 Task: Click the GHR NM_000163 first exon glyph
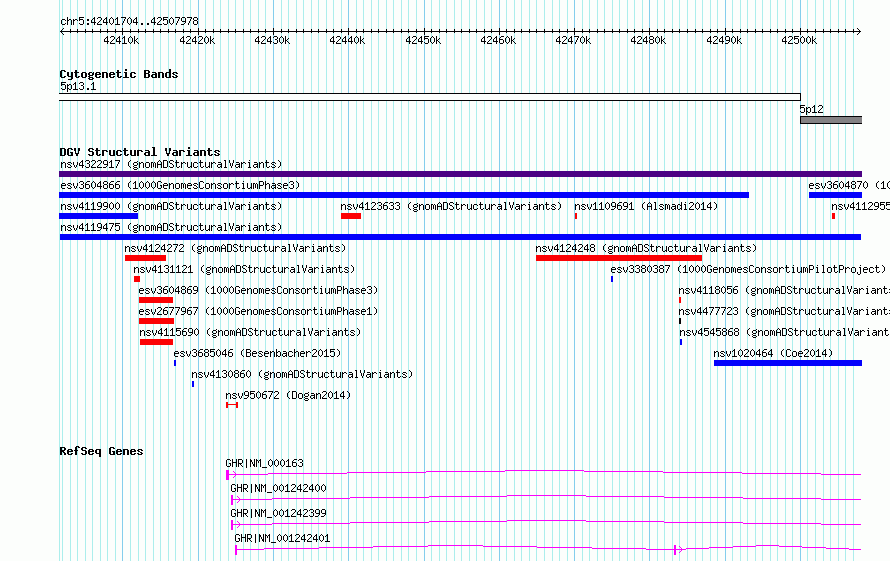click(x=228, y=475)
